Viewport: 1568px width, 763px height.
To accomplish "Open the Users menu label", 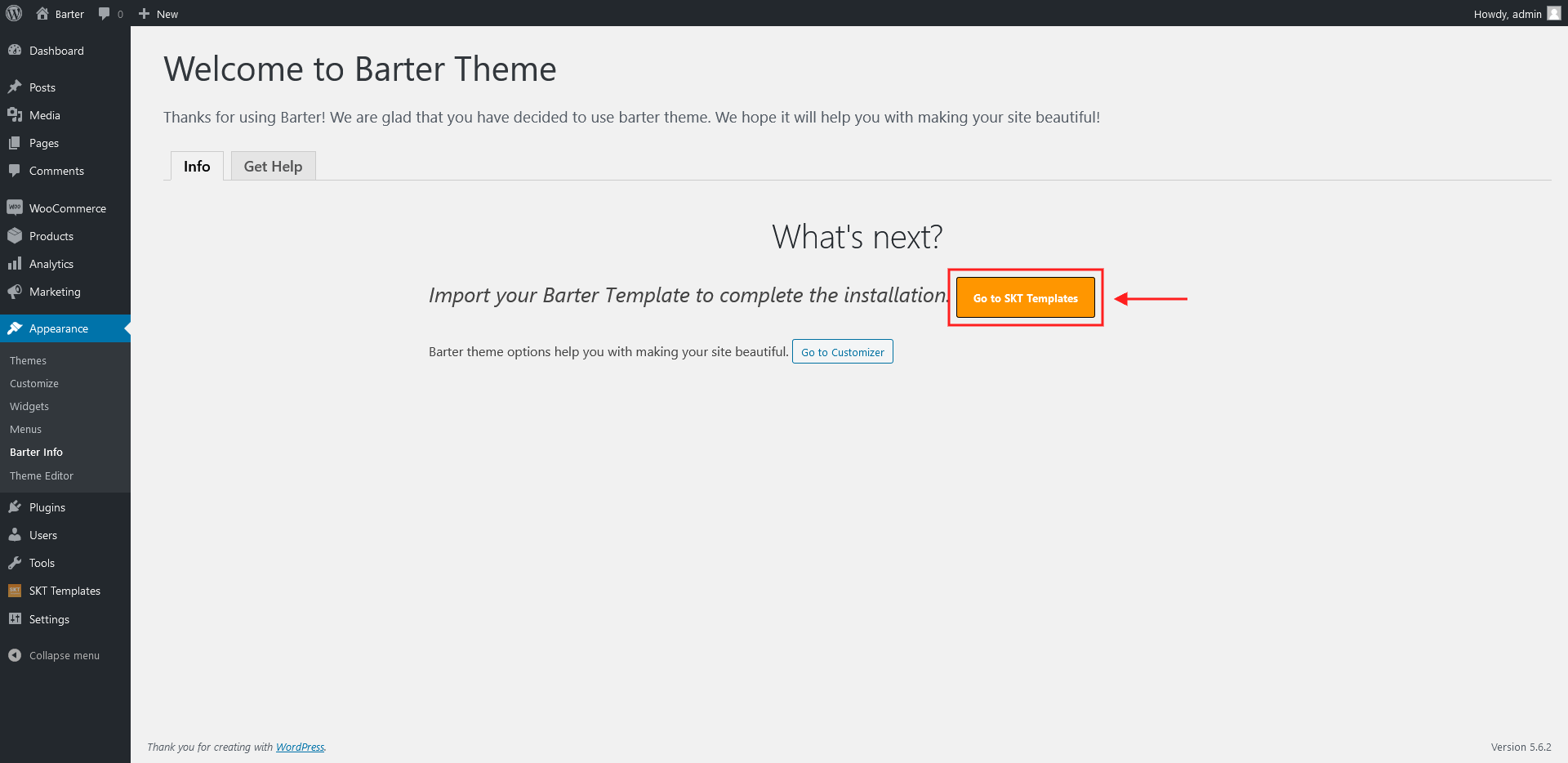I will 43,535.
